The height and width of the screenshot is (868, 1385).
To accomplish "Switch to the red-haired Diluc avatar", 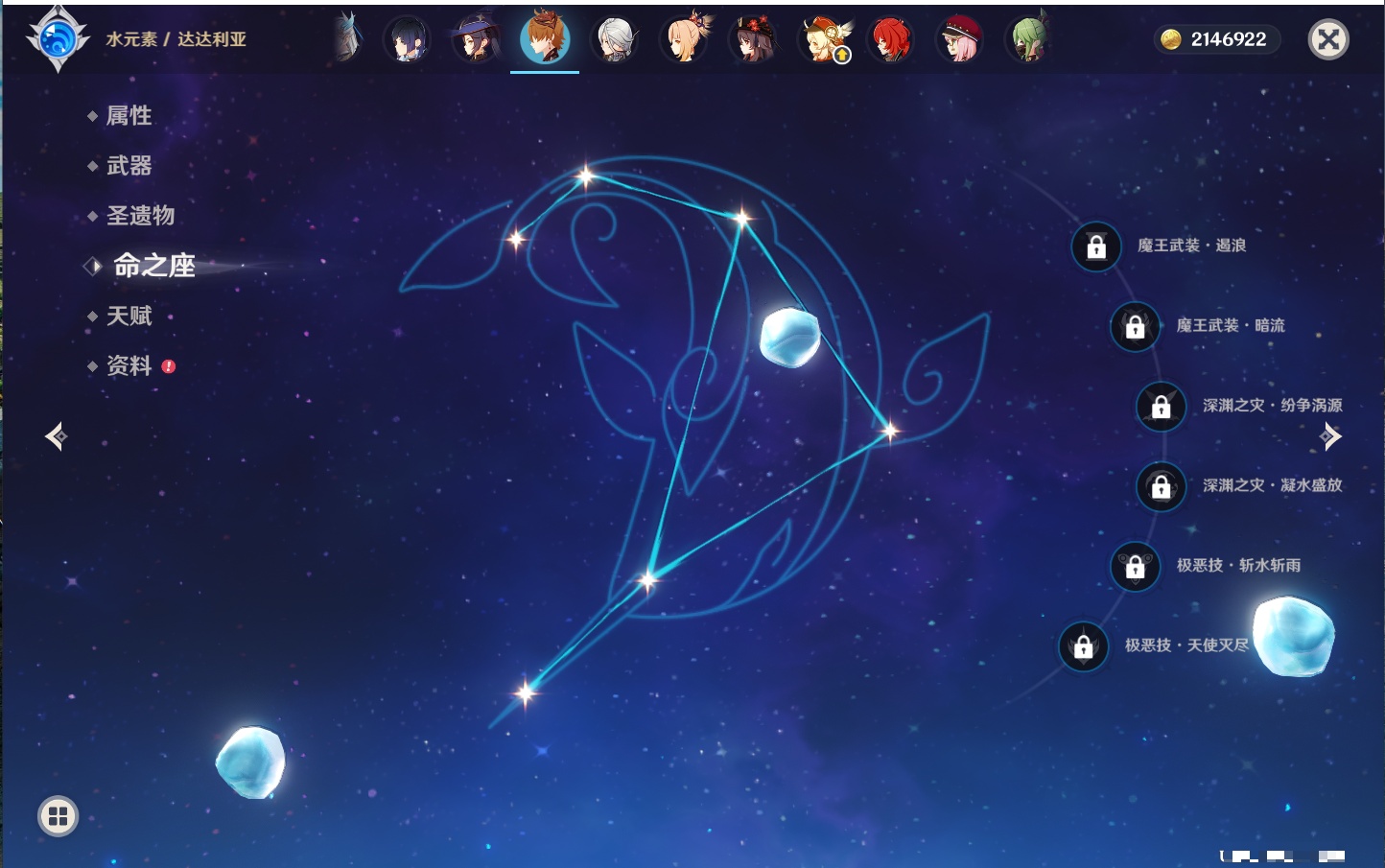I will (890, 40).
